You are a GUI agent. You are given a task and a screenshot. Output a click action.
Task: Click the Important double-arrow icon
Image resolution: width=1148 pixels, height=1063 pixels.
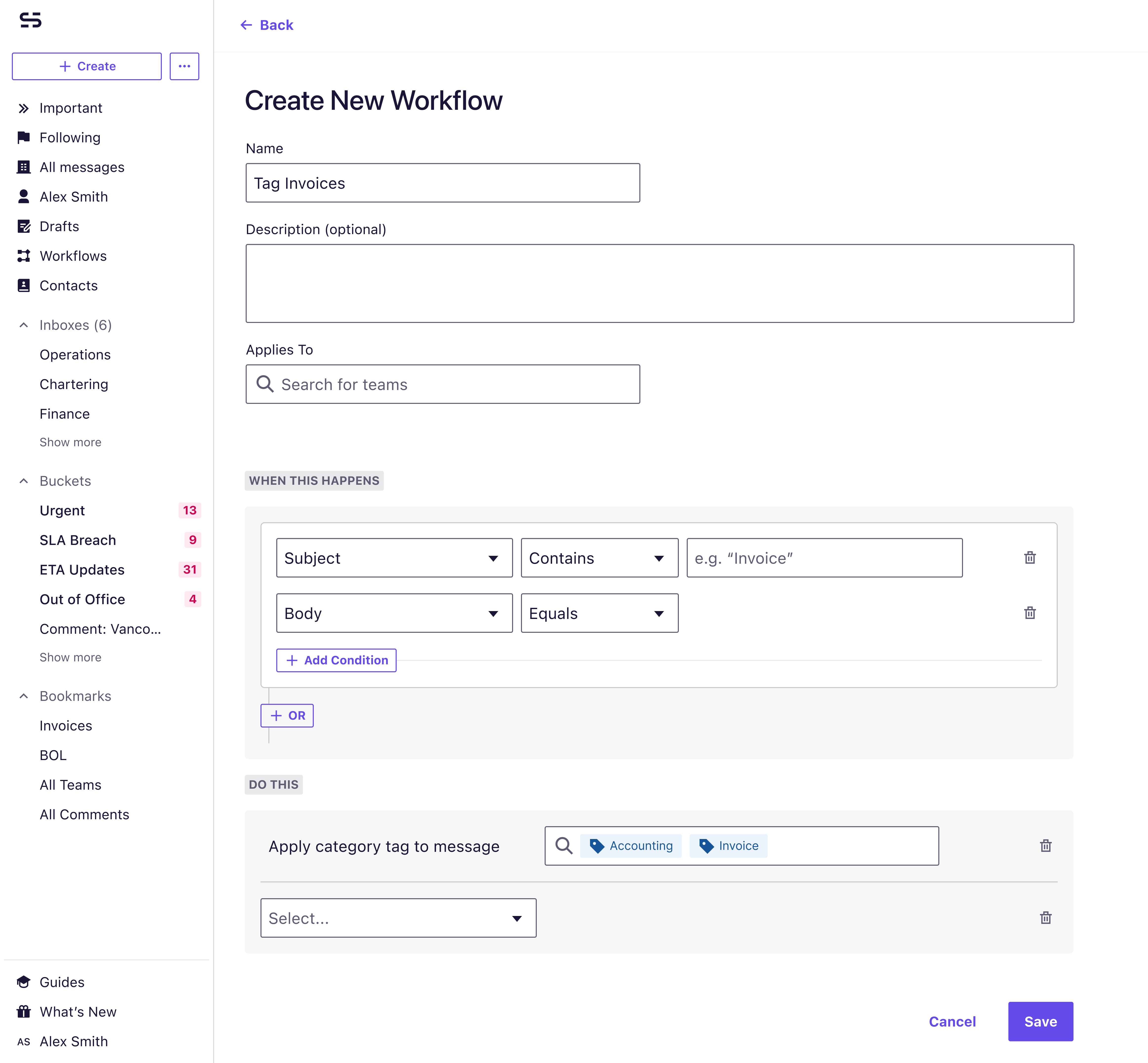tap(24, 108)
